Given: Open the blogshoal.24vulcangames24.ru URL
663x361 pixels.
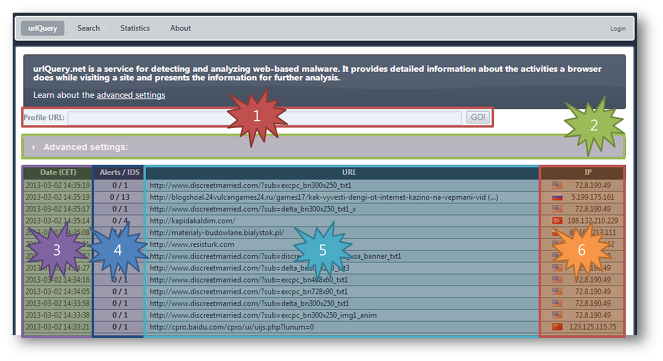Looking at the screenshot, I should [323, 197].
